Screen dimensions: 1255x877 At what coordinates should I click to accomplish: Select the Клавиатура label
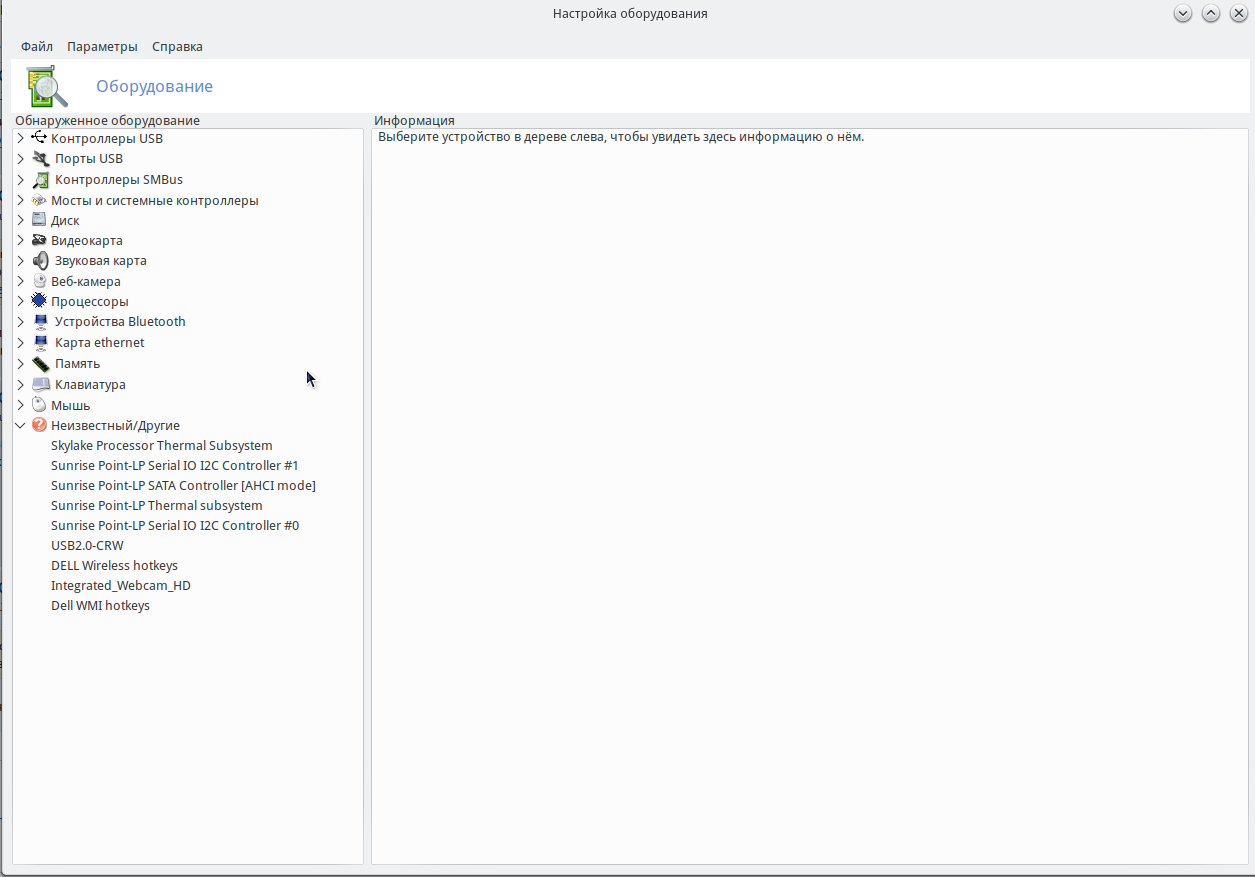[90, 384]
